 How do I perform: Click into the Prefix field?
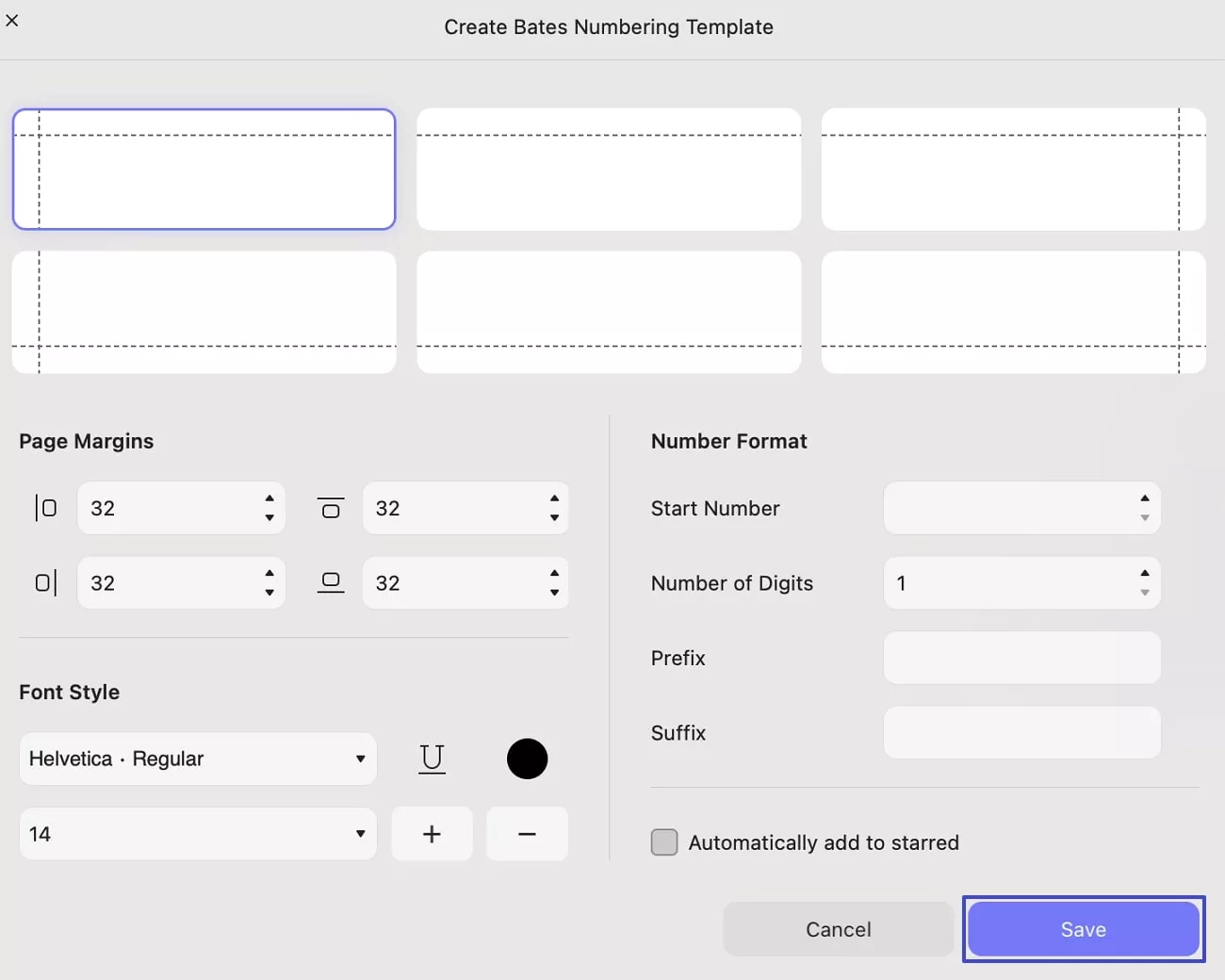pos(1022,658)
